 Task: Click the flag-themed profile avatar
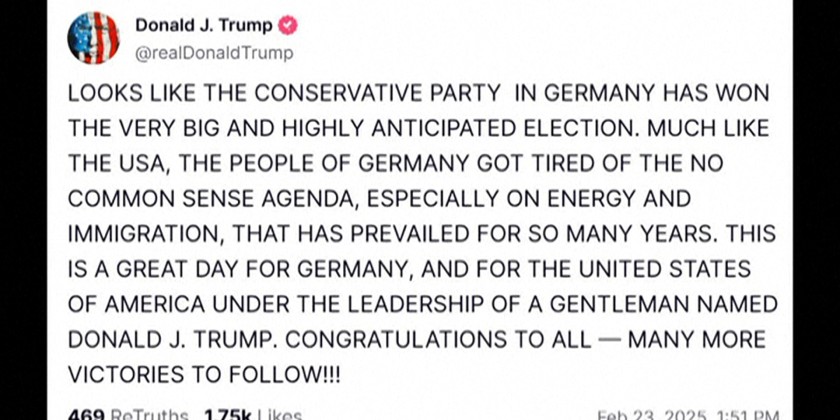[93, 38]
